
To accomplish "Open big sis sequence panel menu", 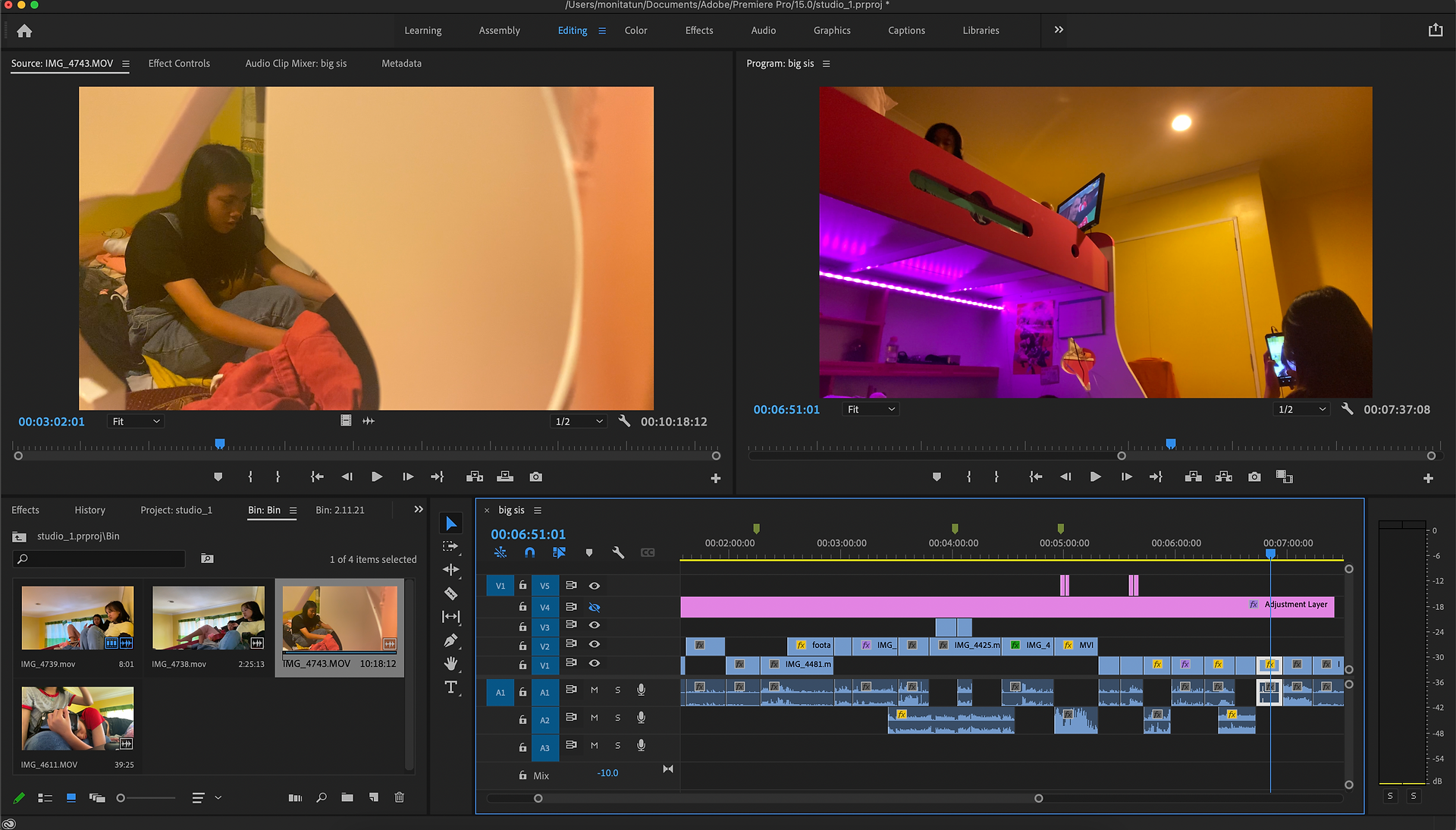I will tap(538, 511).
